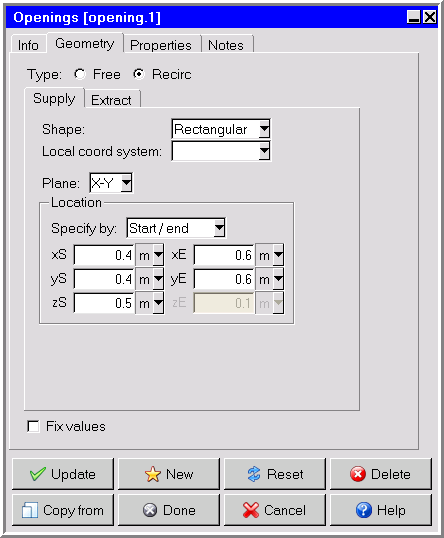This screenshot has height=538, width=444.
Task: Enable the Fix values checkbox
Action: pos(33,426)
